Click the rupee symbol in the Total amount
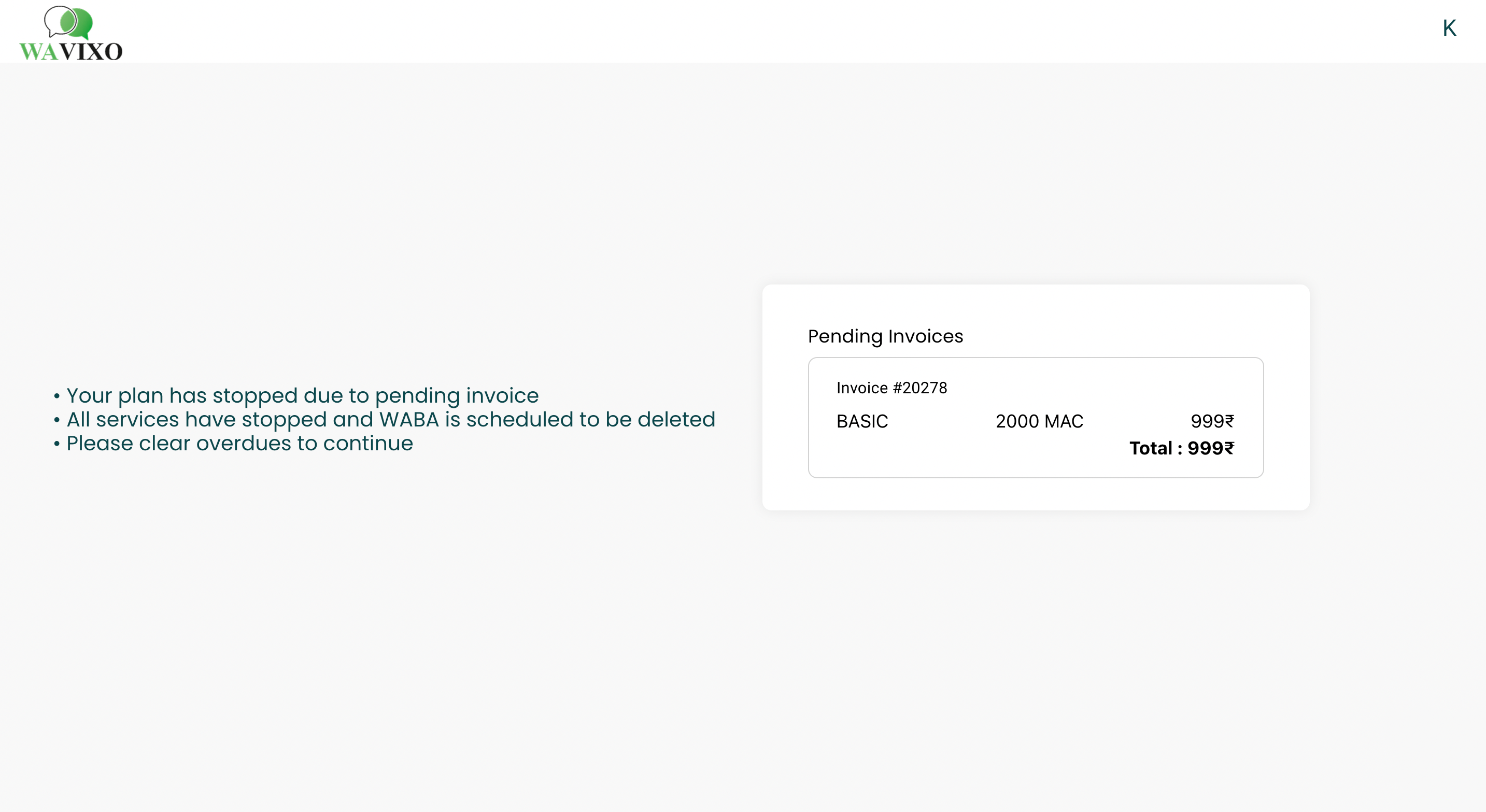This screenshot has height=812, width=1486. pyautogui.click(x=1229, y=448)
